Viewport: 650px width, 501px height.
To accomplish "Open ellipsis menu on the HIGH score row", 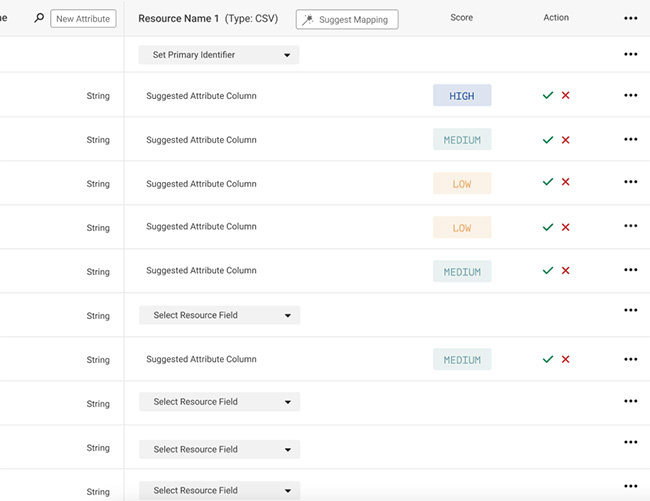I will coord(631,95).
